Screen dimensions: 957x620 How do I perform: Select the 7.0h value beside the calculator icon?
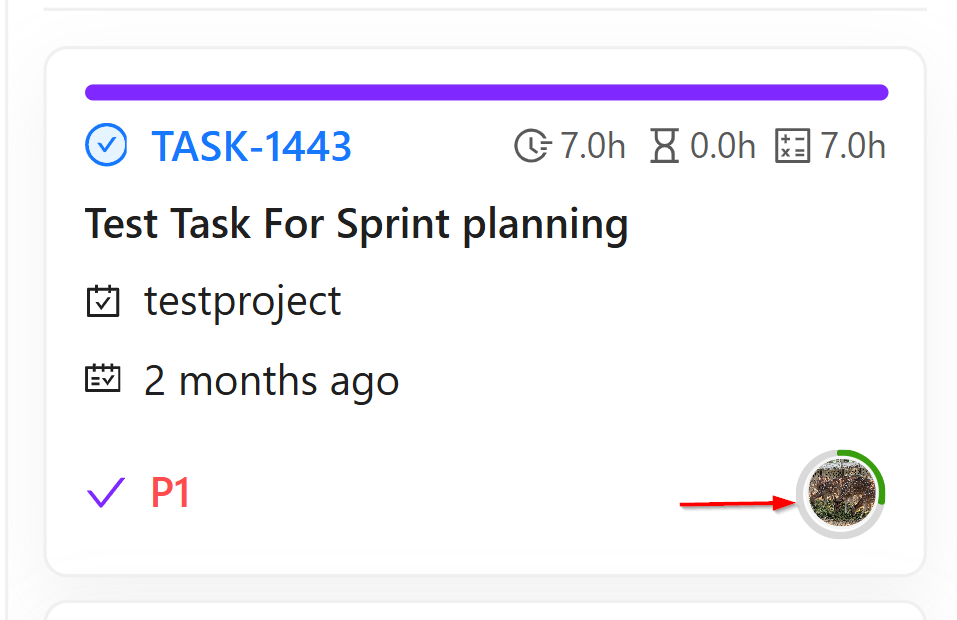[853, 147]
